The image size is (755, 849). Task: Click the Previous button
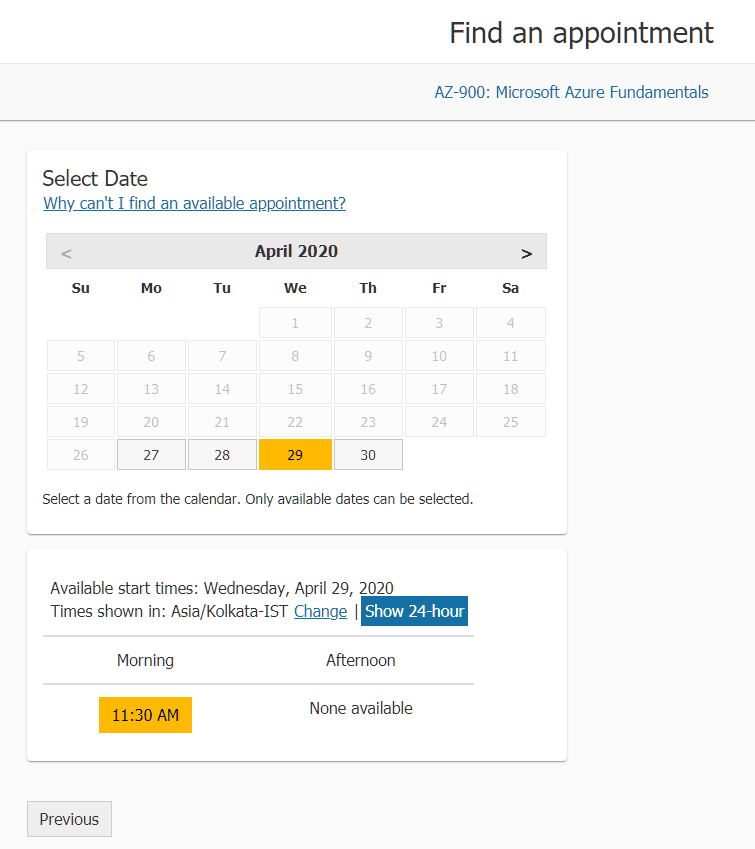click(x=69, y=819)
